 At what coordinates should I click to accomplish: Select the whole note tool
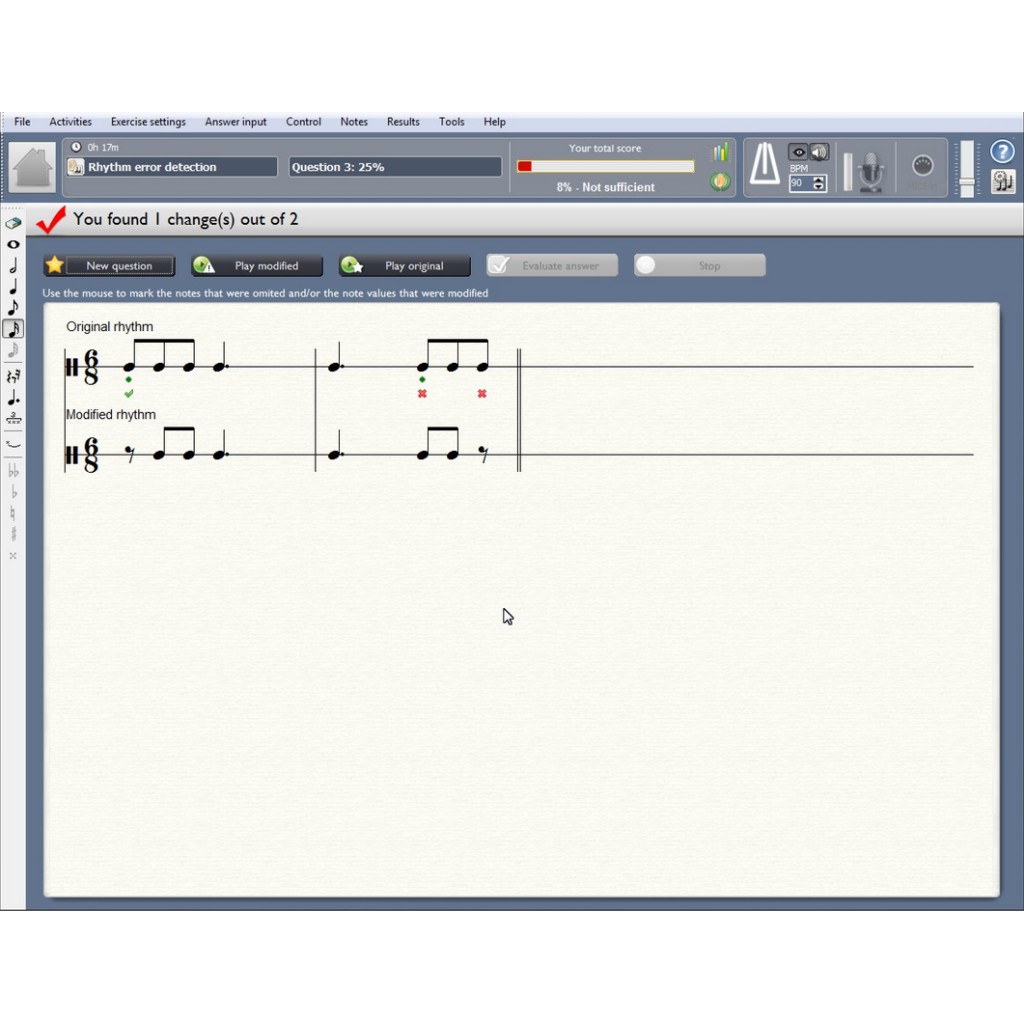pos(13,244)
